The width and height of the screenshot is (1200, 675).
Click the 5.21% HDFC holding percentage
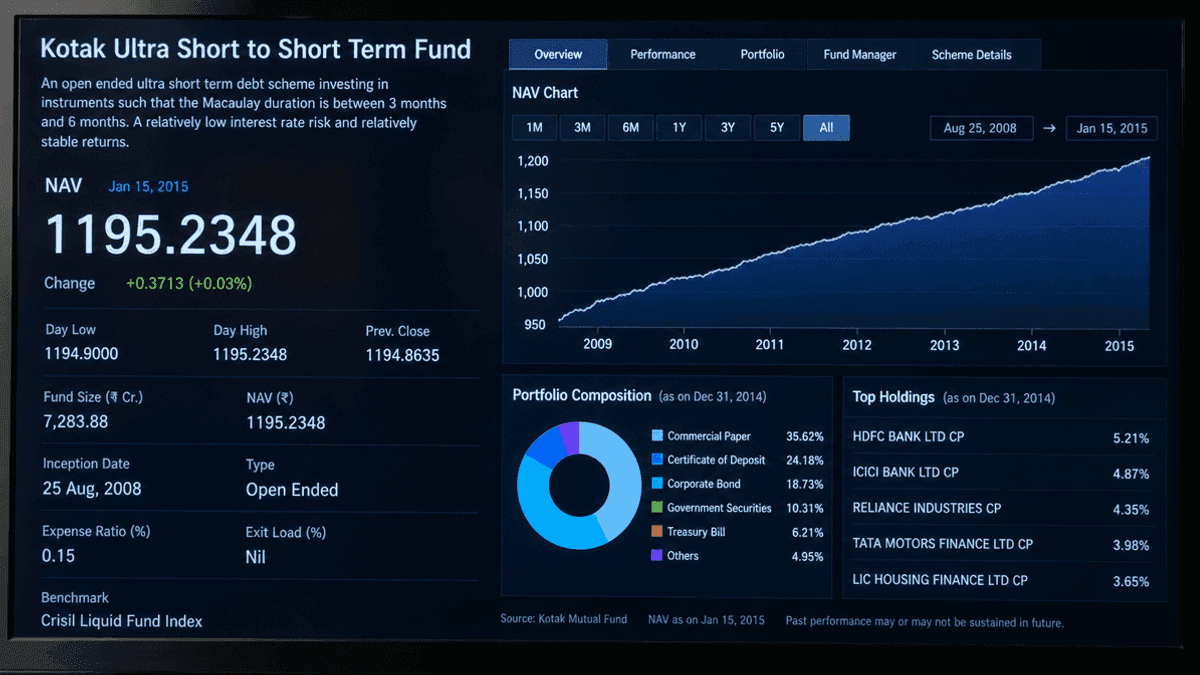[1131, 438]
